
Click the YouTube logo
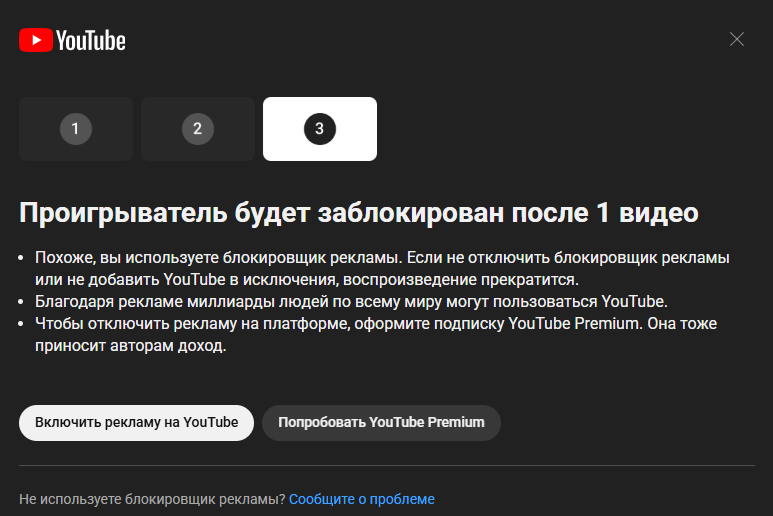click(72, 40)
